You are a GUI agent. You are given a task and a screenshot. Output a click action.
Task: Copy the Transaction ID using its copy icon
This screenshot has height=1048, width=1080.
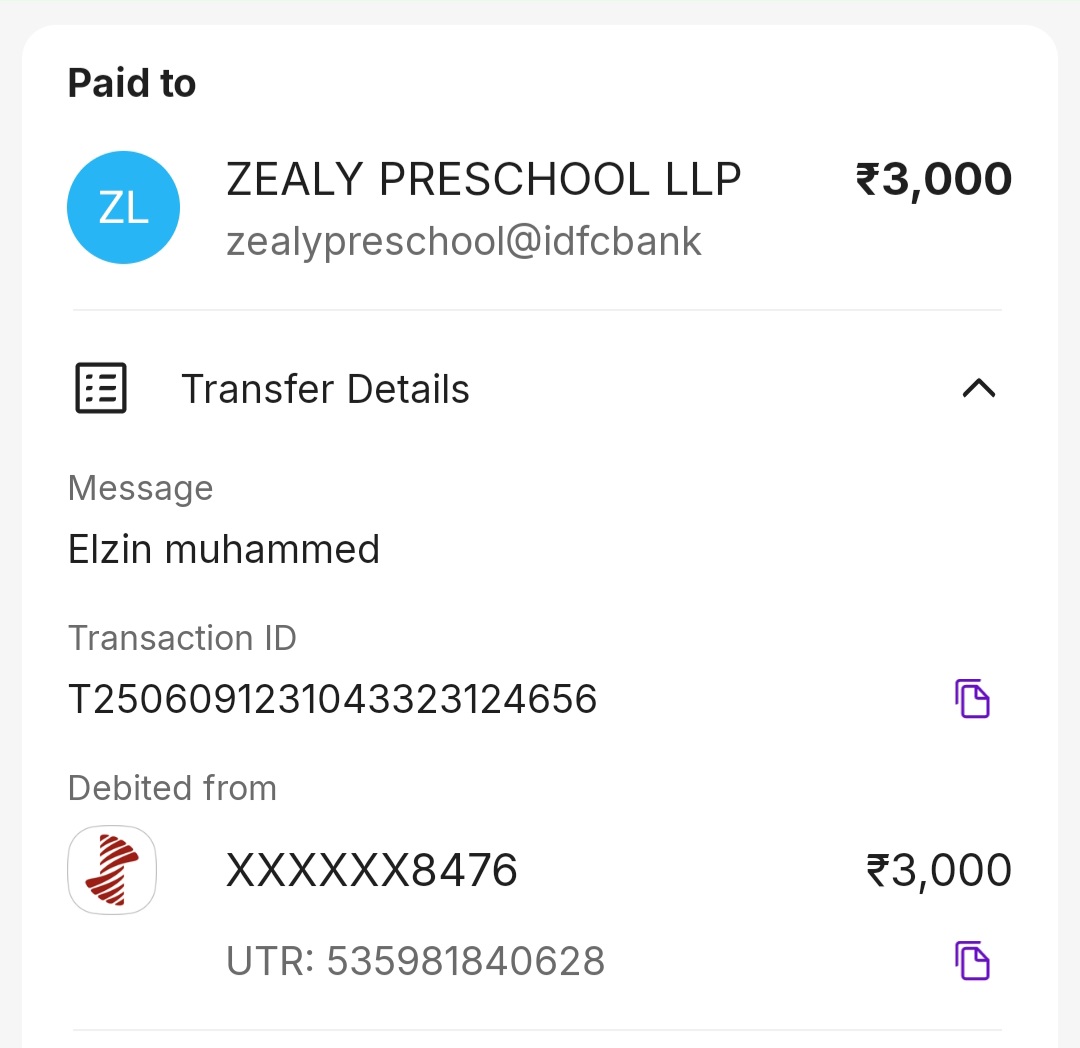[972, 698]
